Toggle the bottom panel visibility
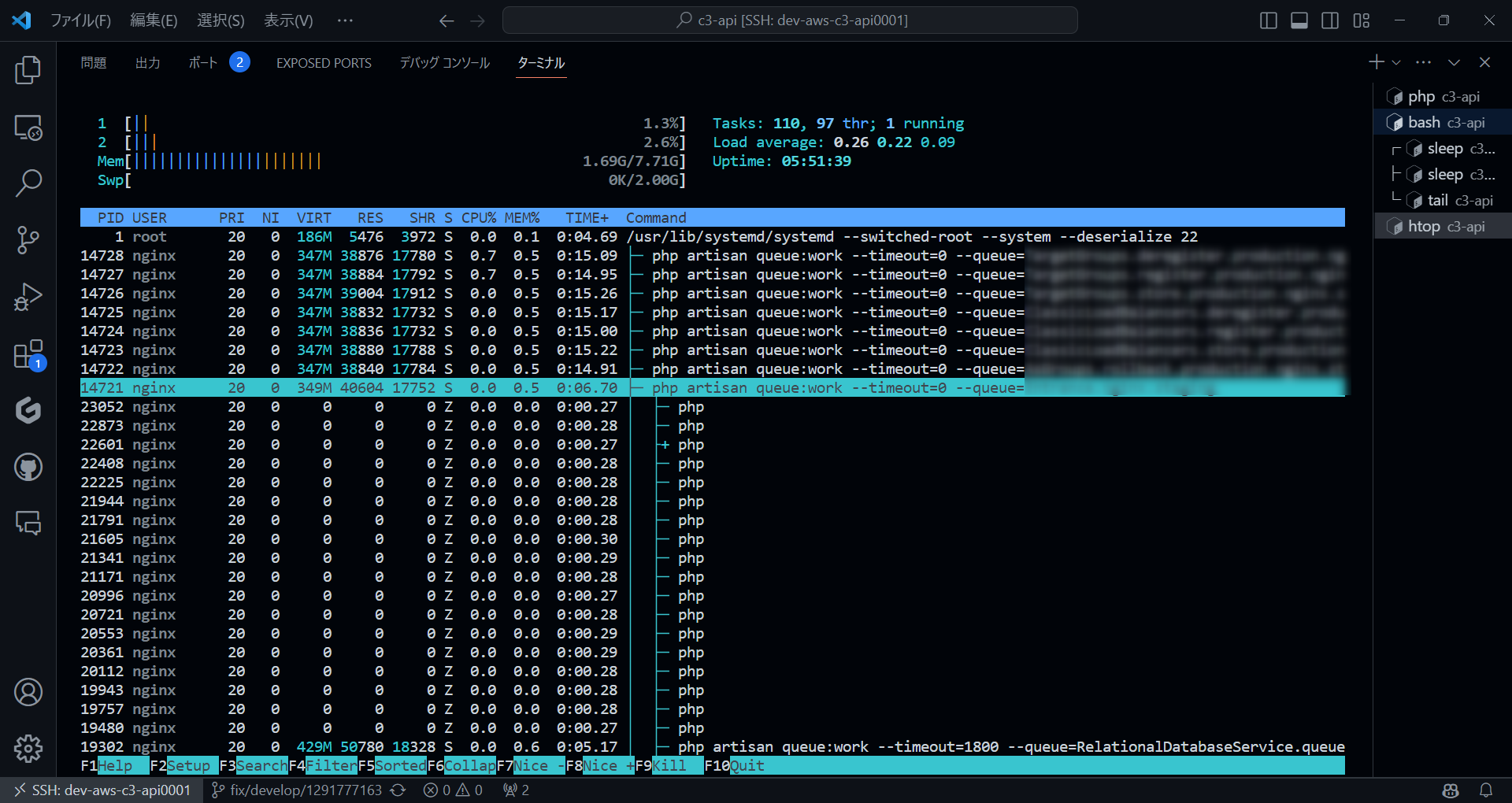The image size is (1512, 803). [1298, 20]
